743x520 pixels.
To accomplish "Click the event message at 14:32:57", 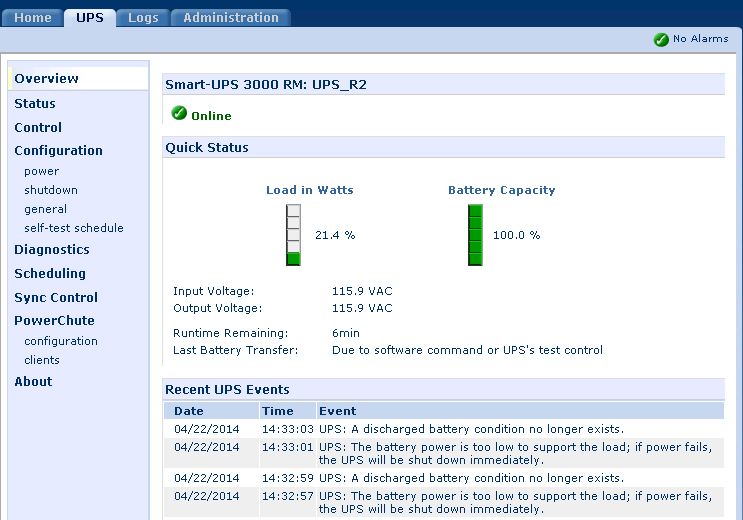I will pyautogui.click(x=516, y=502).
